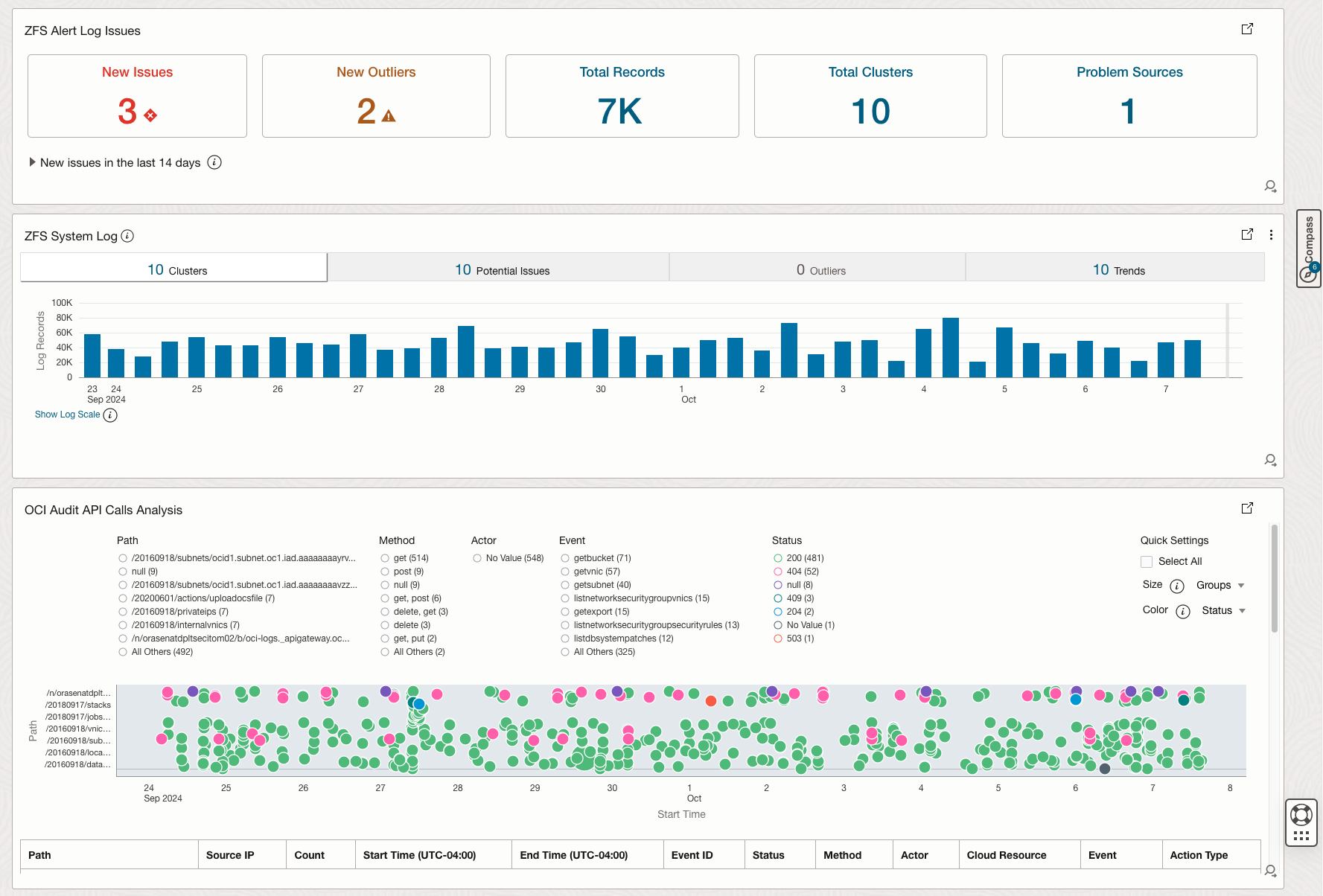Select the green 200 status color marker
Screen dimensions: 1323x896
coord(777,557)
